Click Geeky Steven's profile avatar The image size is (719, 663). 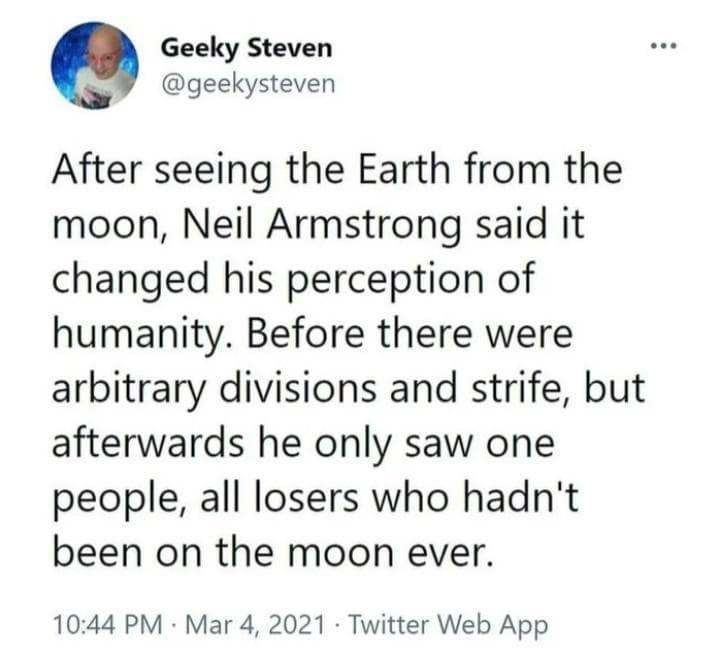pos(94,65)
